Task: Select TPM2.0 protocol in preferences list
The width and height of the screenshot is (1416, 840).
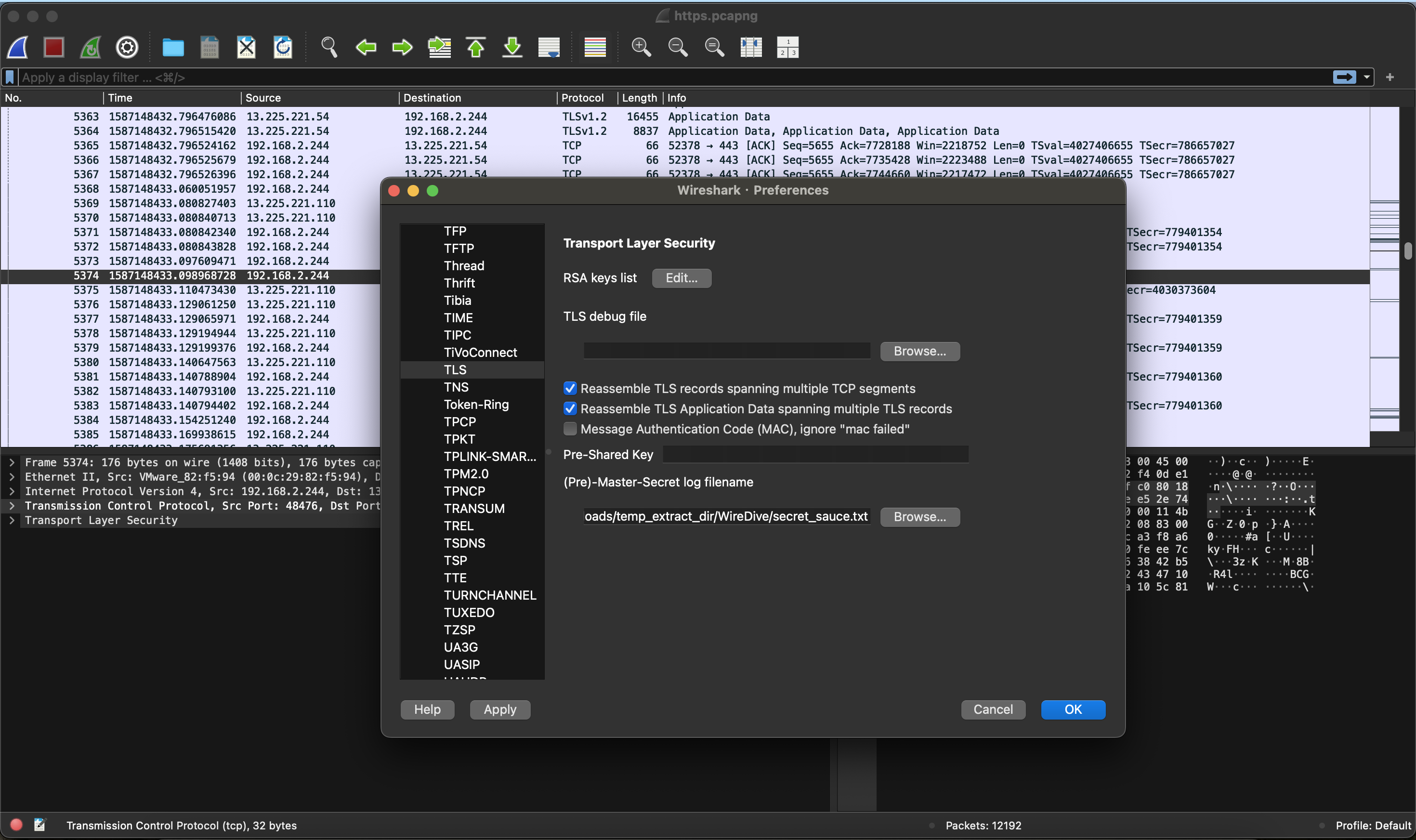Action: pyautogui.click(x=466, y=474)
